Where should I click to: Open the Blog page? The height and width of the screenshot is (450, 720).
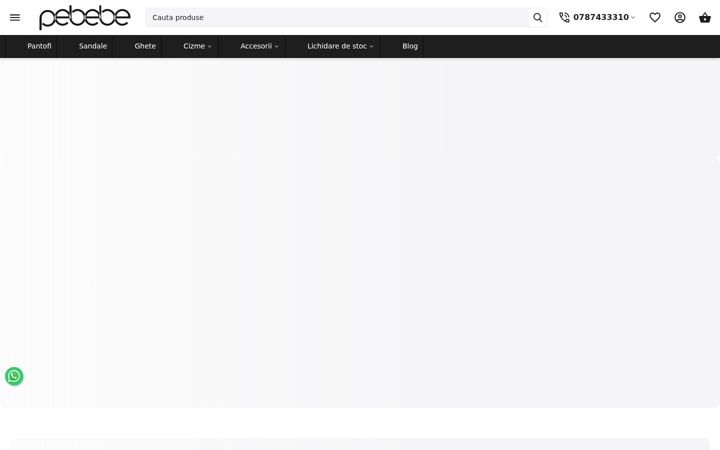click(x=410, y=46)
